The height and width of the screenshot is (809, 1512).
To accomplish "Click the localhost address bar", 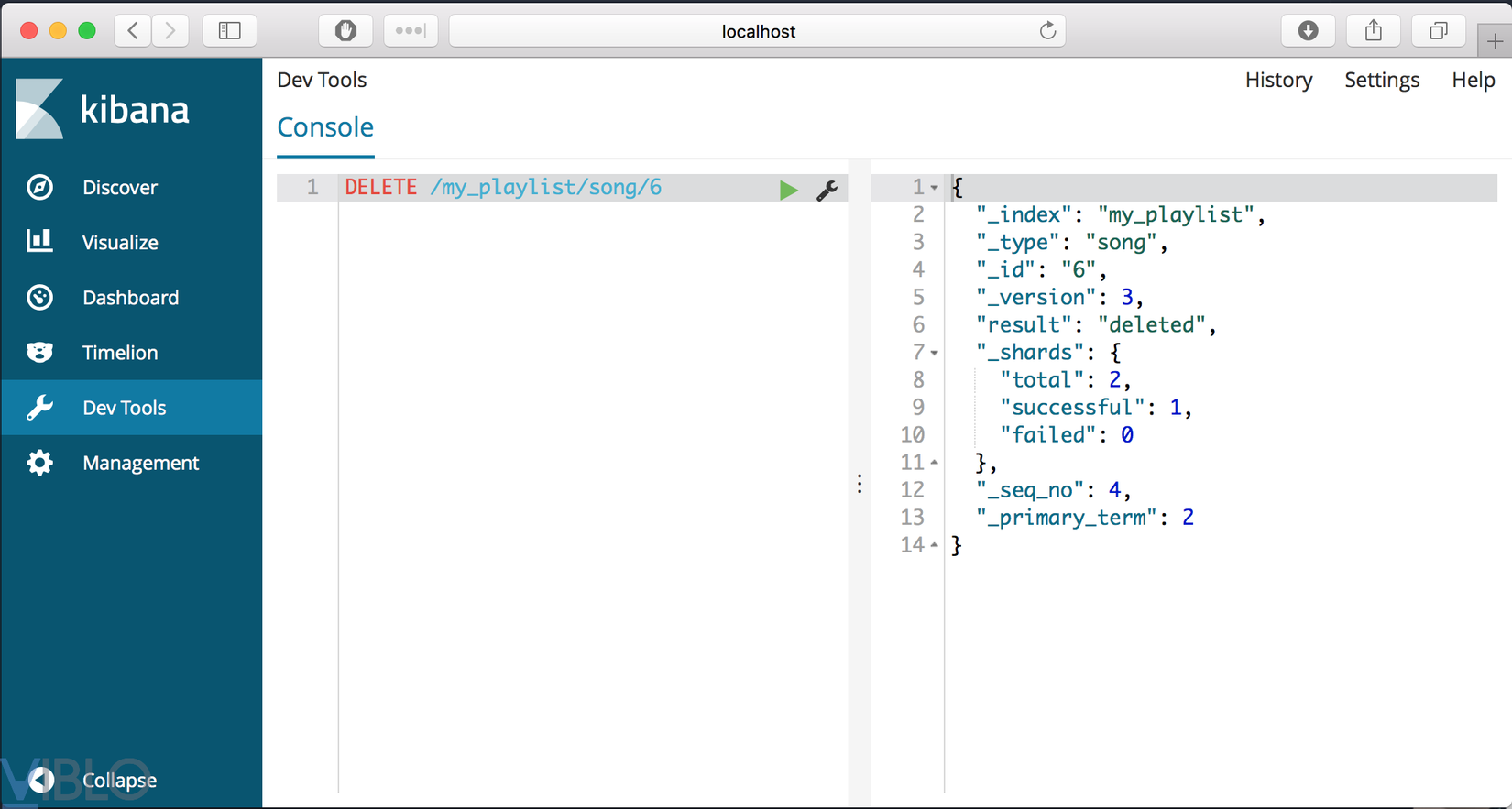I will click(757, 31).
